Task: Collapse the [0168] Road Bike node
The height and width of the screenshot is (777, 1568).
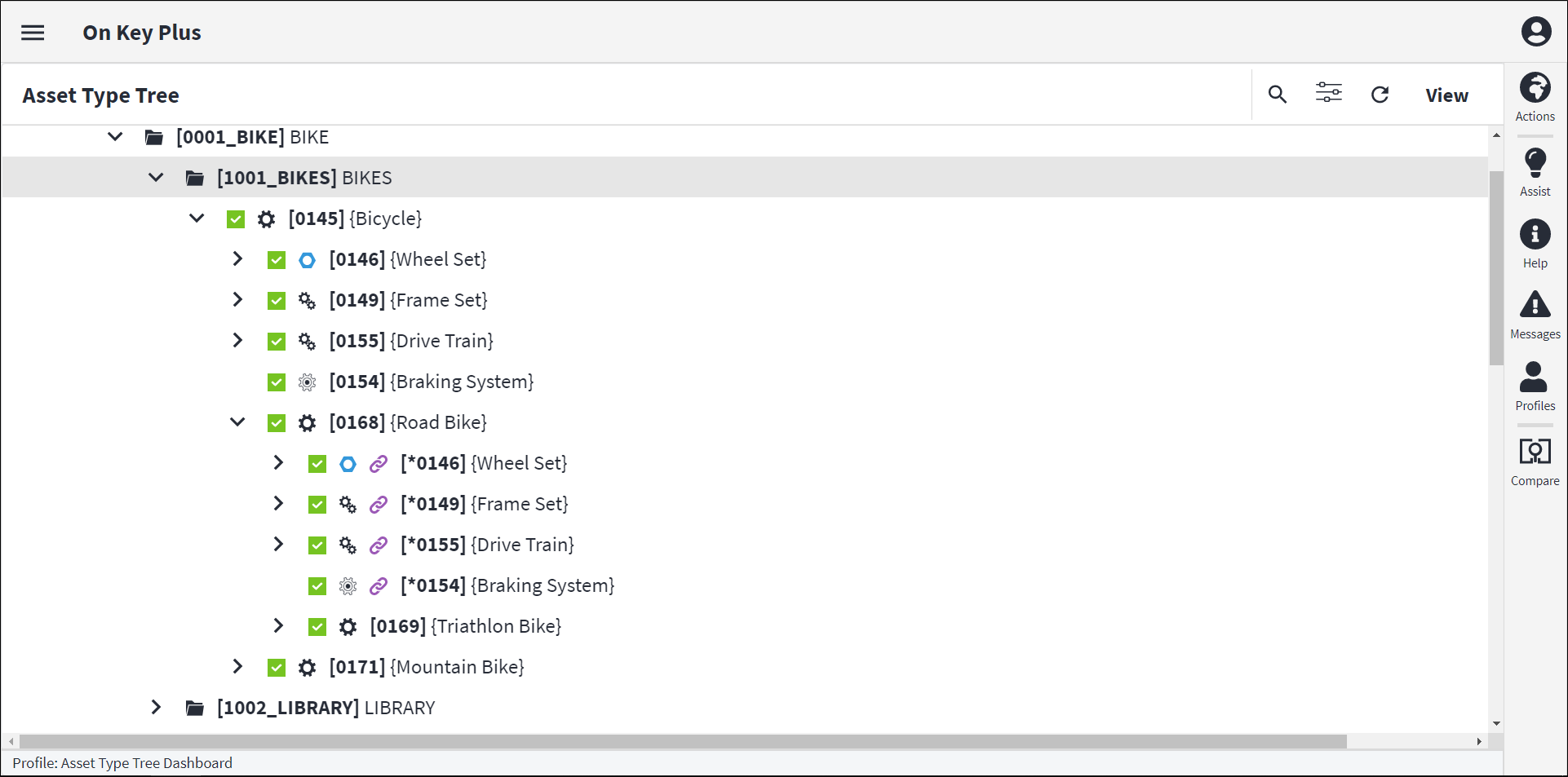Action: tap(237, 422)
